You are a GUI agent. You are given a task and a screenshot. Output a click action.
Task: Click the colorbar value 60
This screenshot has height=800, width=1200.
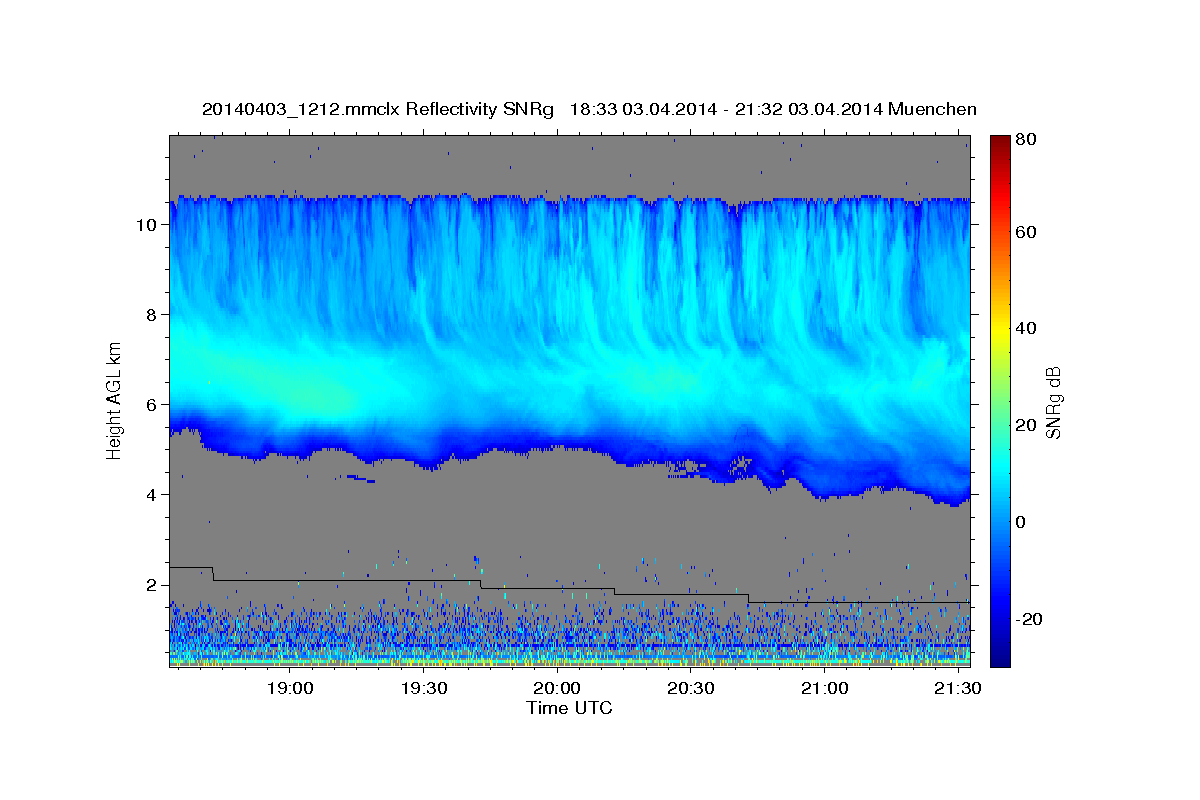(1025, 232)
